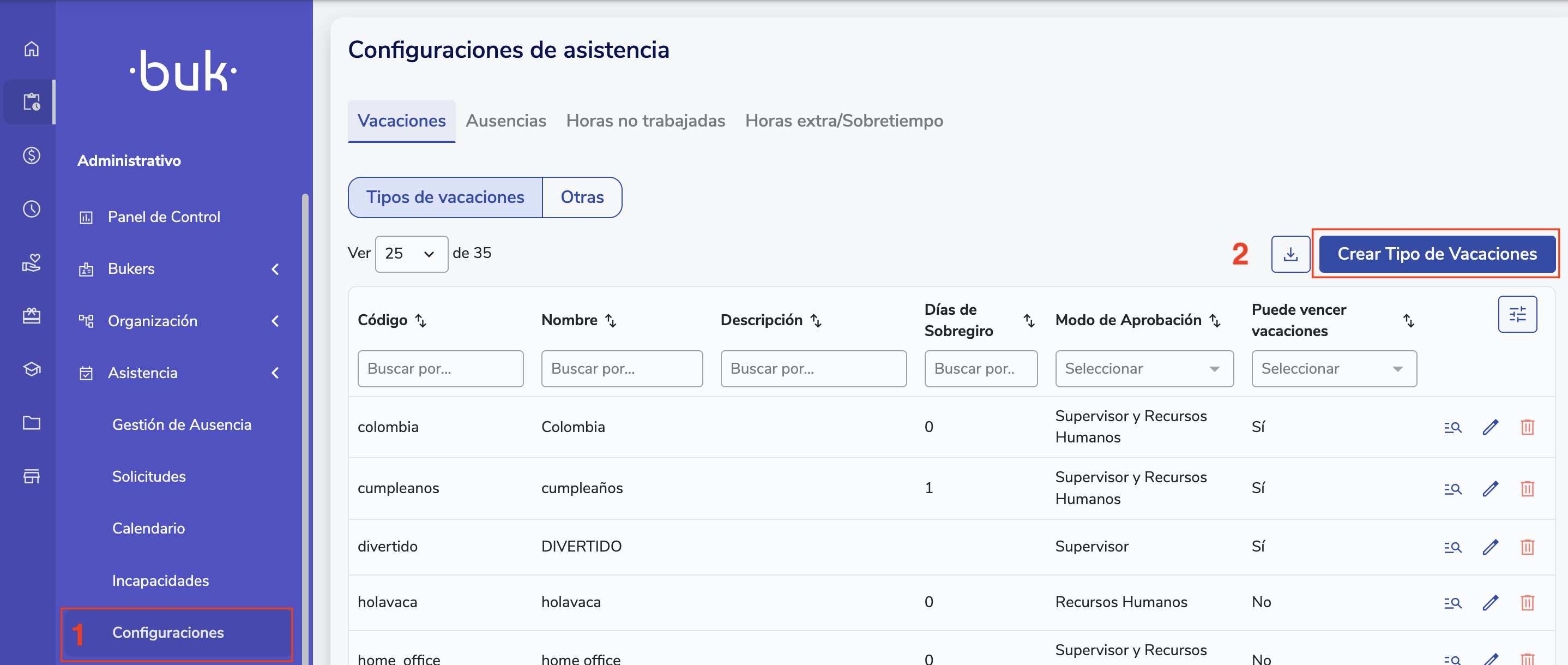Select the Tipos de vacaciones toggle
This screenshot has width=1568, height=665.
[445, 197]
